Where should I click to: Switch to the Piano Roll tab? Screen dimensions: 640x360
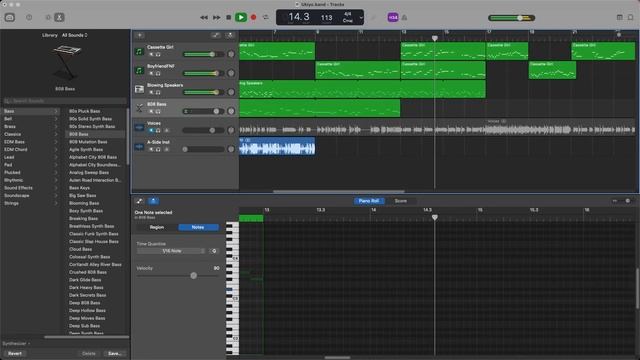coord(369,201)
